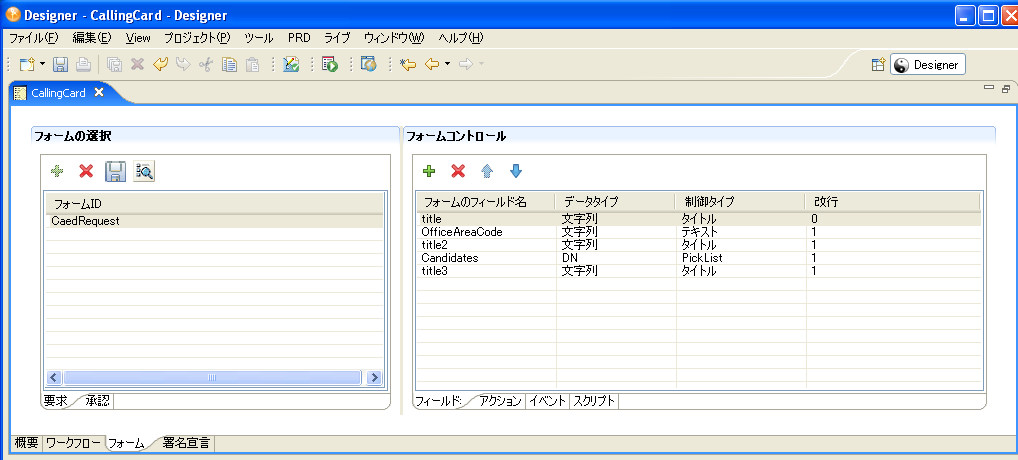The image size is (1018, 460).
Task: Add a form field with green plus
Action: (429, 171)
